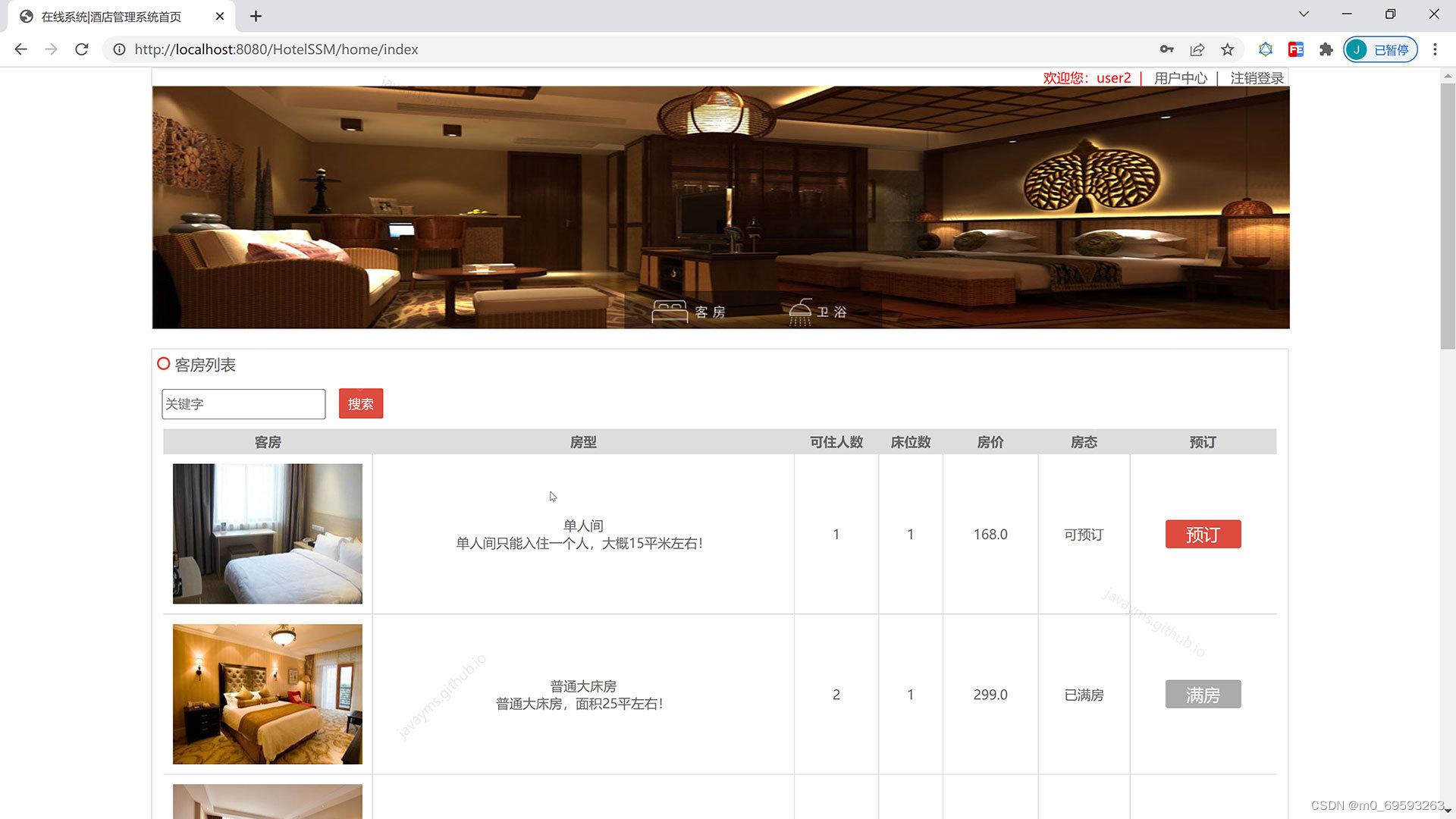The height and width of the screenshot is (819, 1456).
Task: Reload the hotel home page
Action: [x=82, y=49]
